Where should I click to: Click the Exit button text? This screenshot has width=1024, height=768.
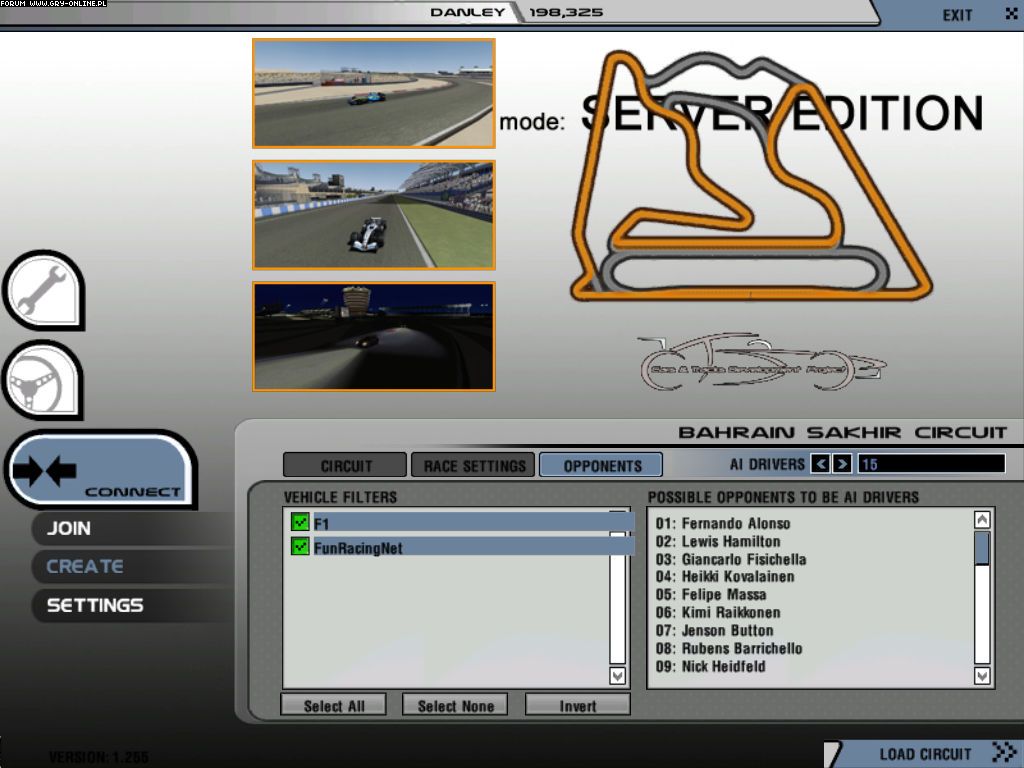pyautogui.click(x=957, y=15)
